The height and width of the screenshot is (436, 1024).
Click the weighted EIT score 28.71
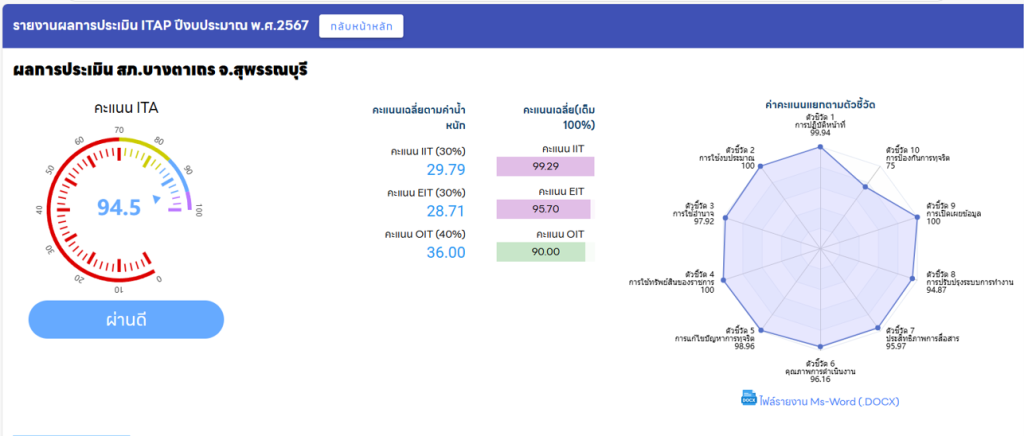click(x=446, y=211)
